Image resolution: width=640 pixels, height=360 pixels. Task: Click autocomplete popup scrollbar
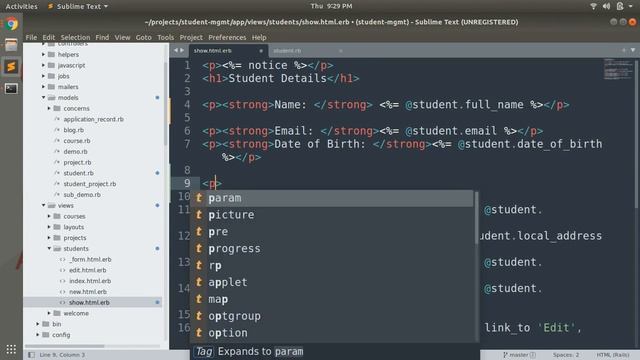tap(476, 218)
